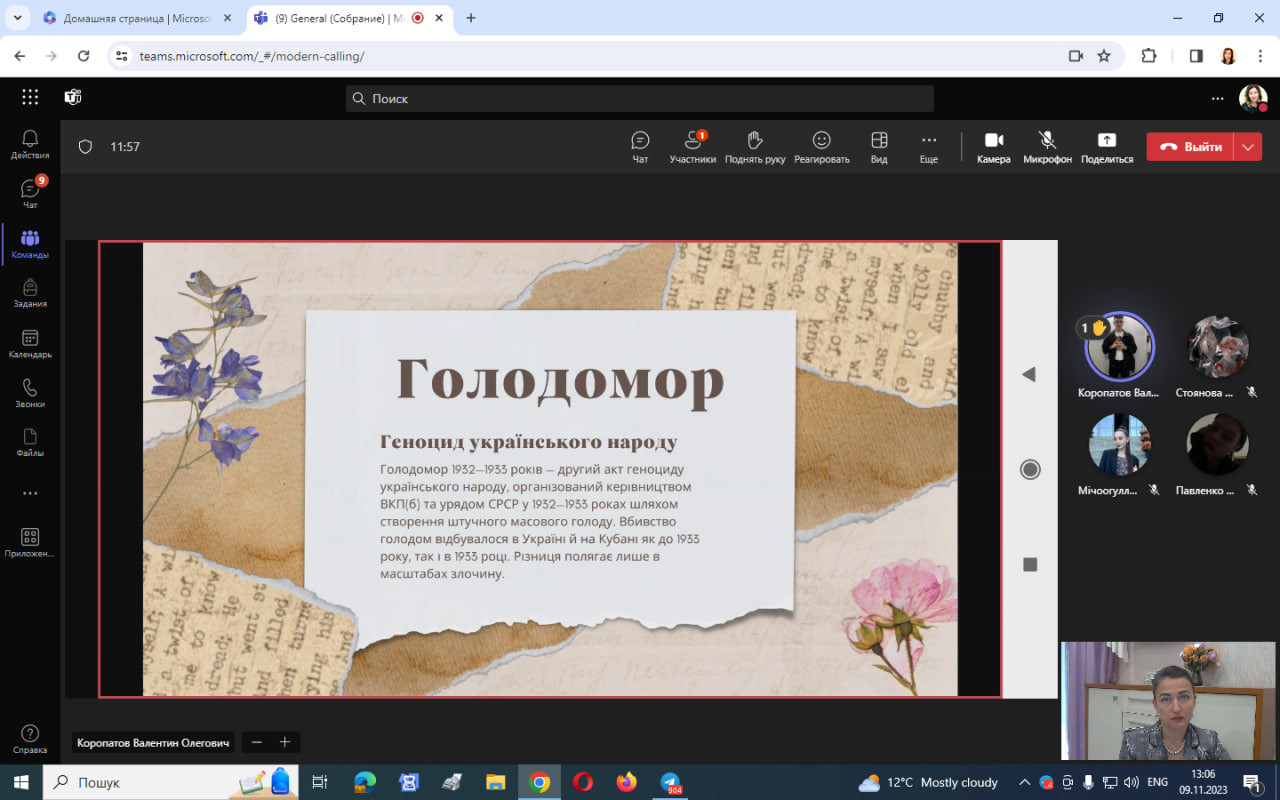
Task: Unmute the Микрофон
Action: click(1047, 146)
